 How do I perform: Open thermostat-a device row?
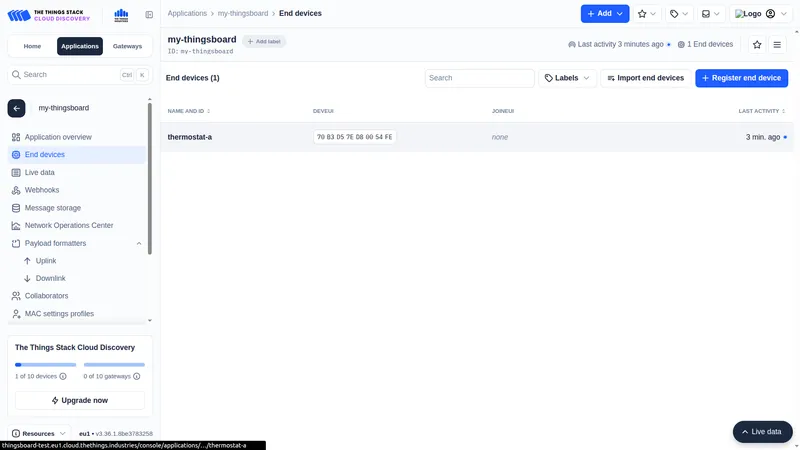point(477,137)
